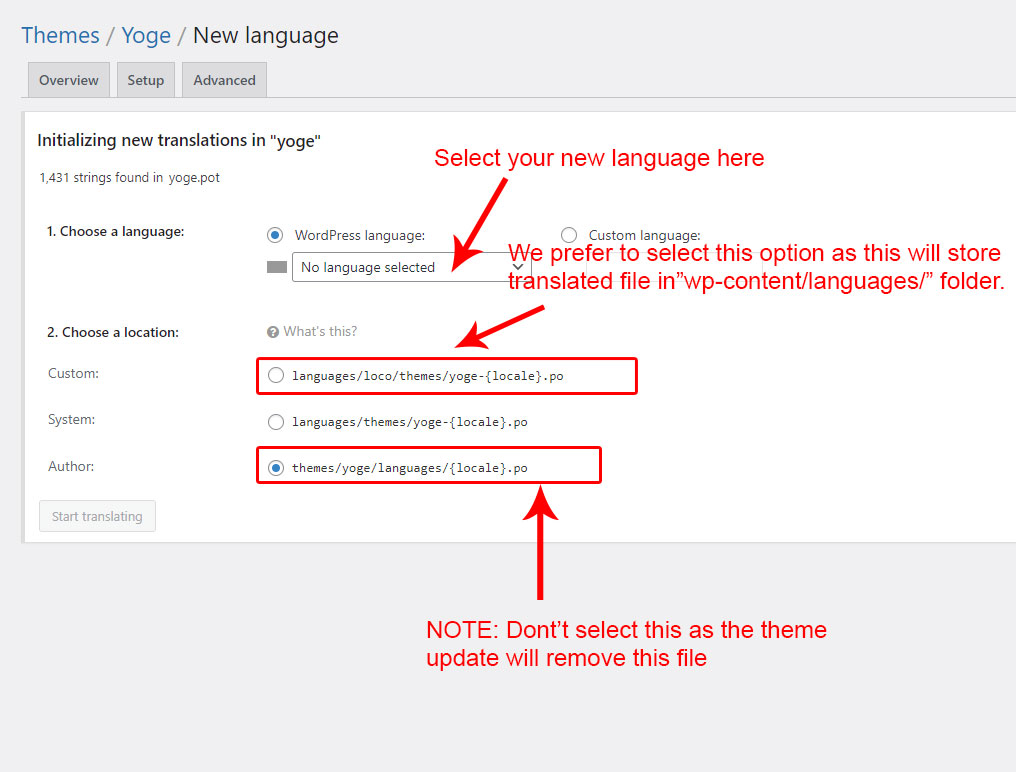The image size is (1016, 772).
Task: Click the 'WordPress language:' label text
Action: (360, 236)
